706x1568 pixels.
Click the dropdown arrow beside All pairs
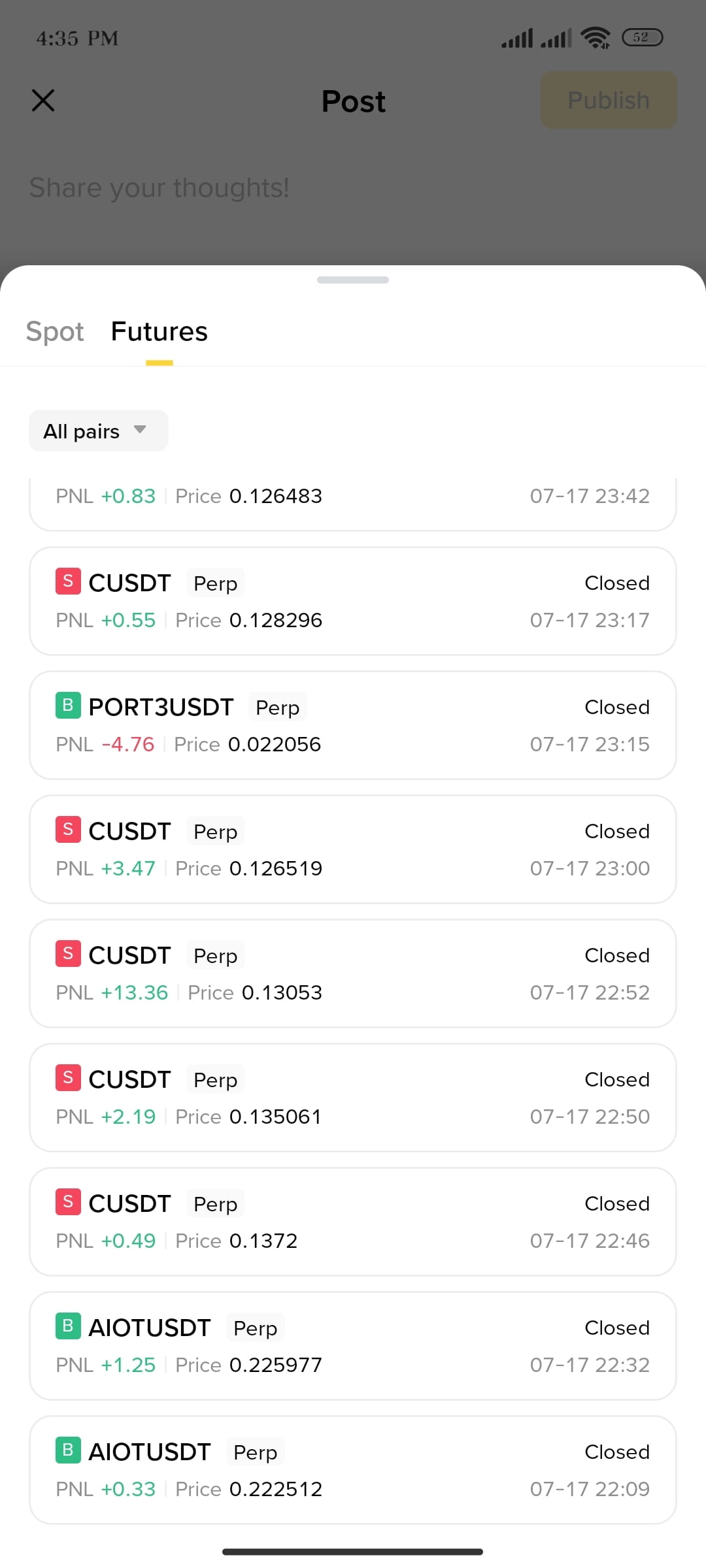point(140,430)
